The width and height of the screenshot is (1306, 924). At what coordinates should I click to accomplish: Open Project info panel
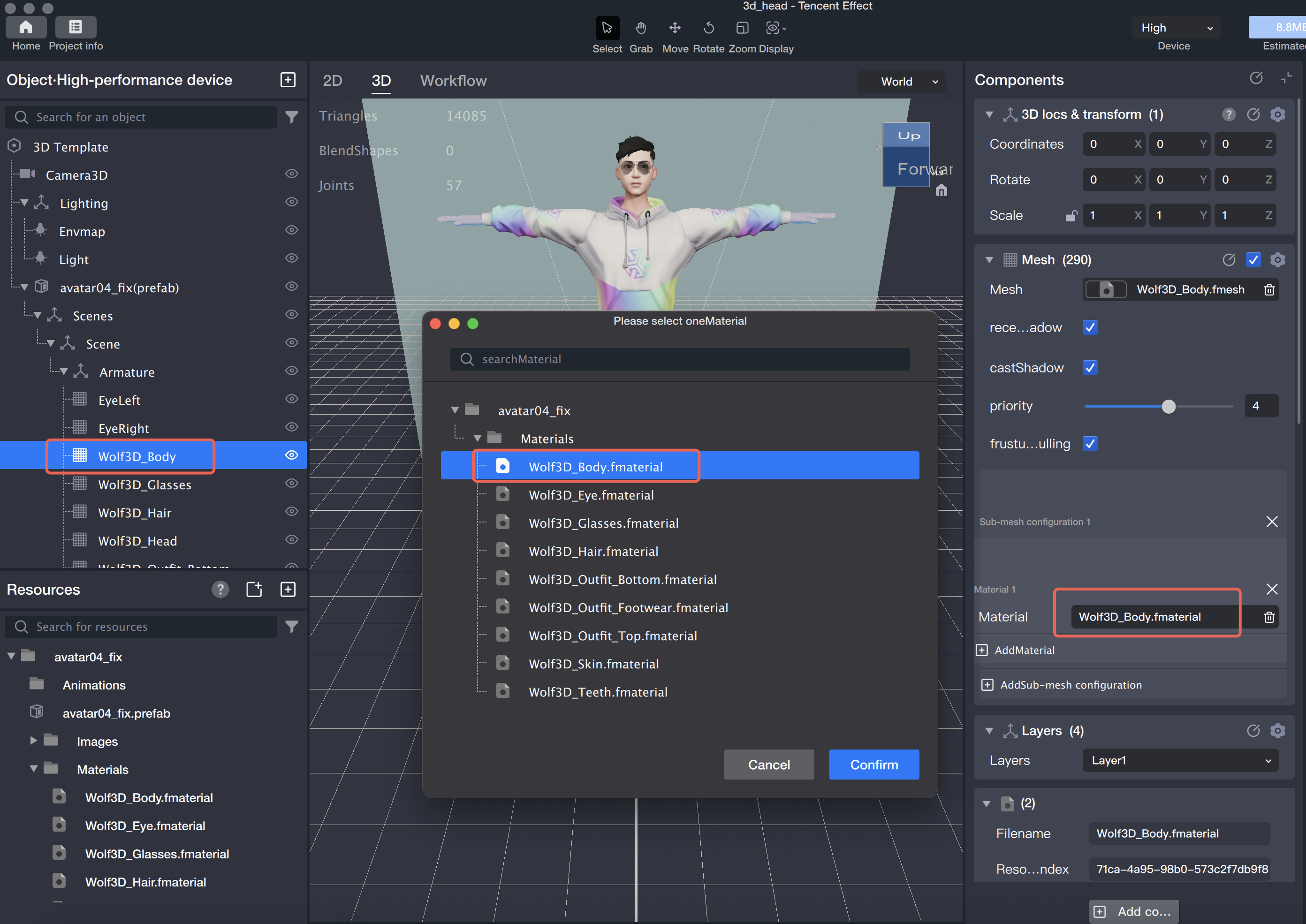tap(76, 28)
